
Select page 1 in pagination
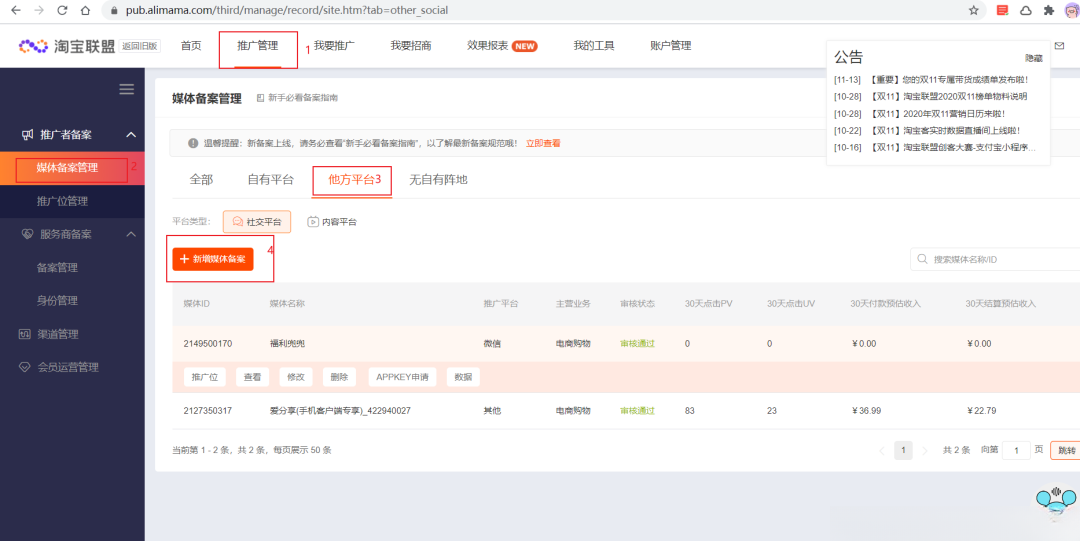click(903, 451)
